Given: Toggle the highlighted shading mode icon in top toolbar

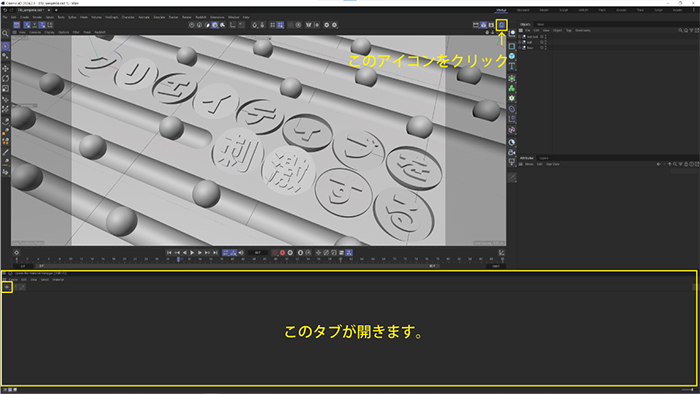Looking at the screenshot, I should pos(215,25).
